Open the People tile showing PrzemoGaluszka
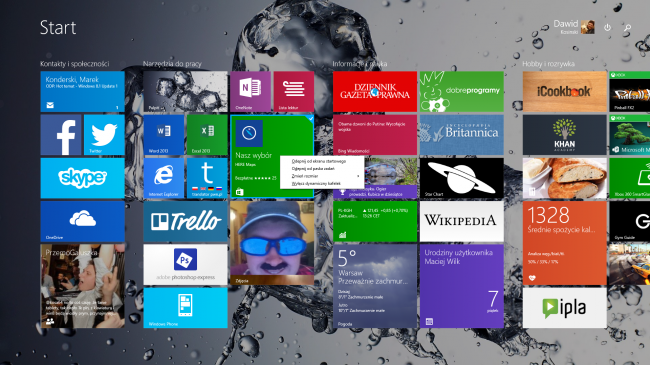650x365 pixels. click(x=82, y=286)
